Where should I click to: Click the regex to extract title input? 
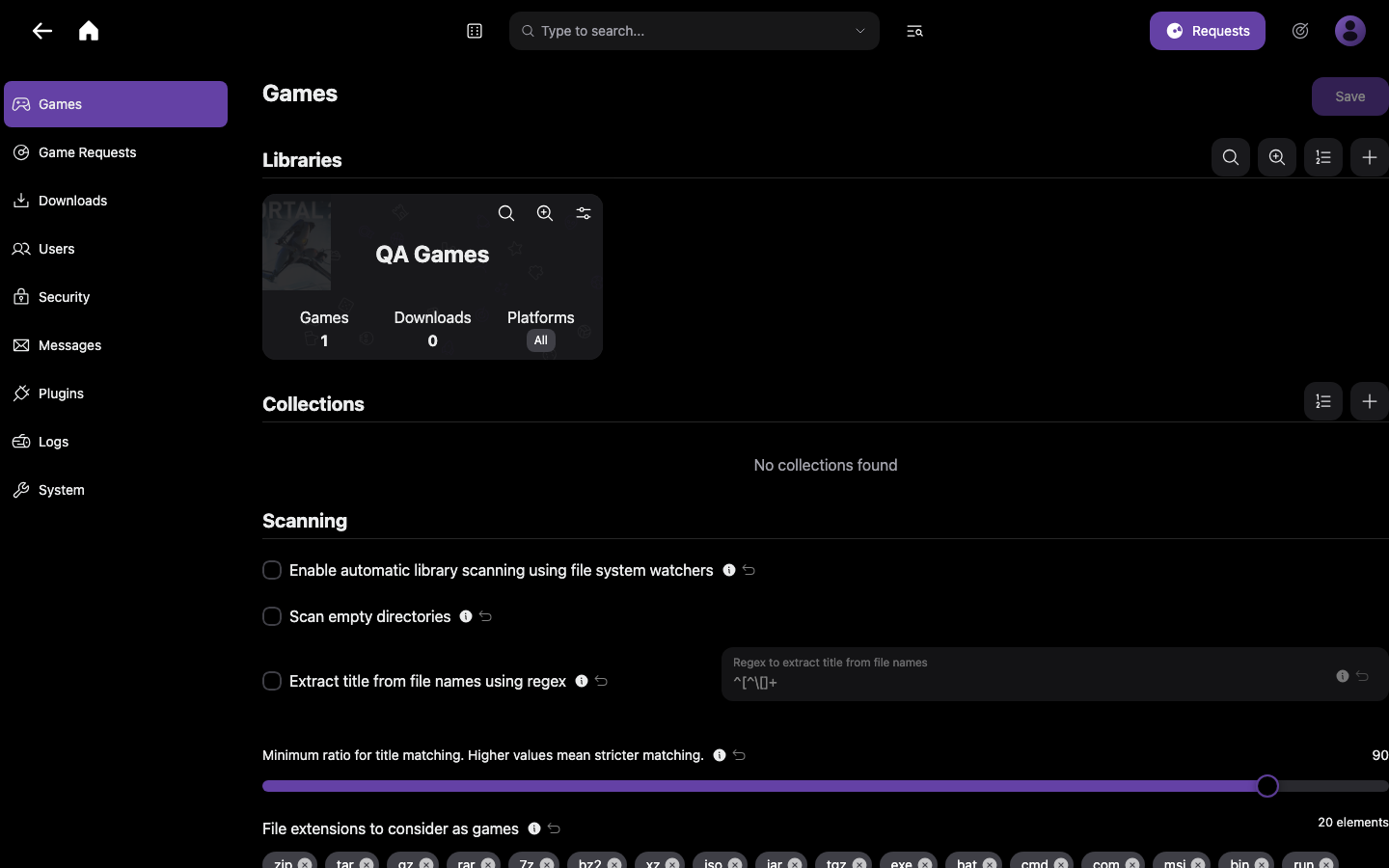(1055, 674)
